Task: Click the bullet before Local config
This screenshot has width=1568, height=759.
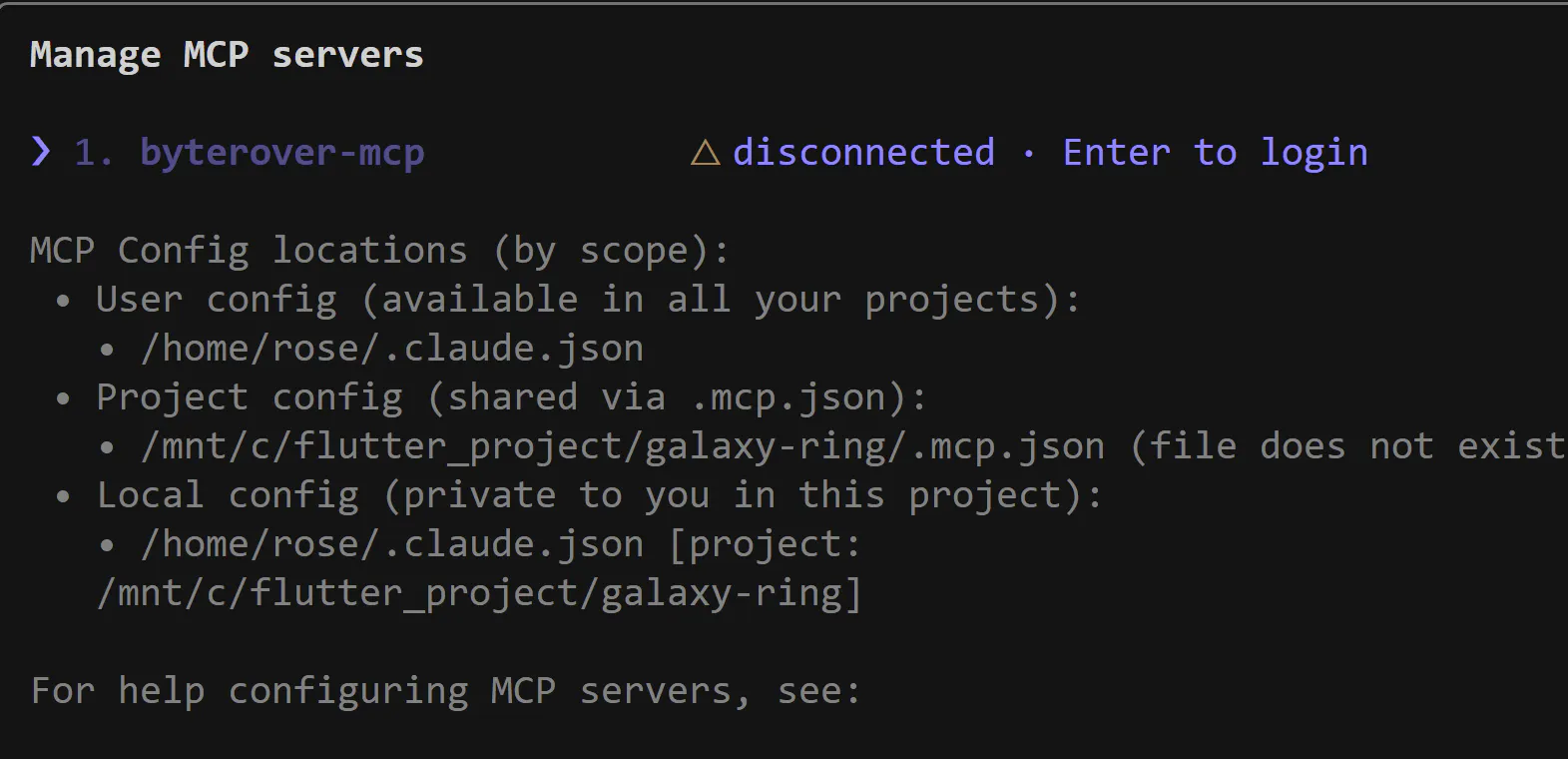Action: click(x=64, y=495)
